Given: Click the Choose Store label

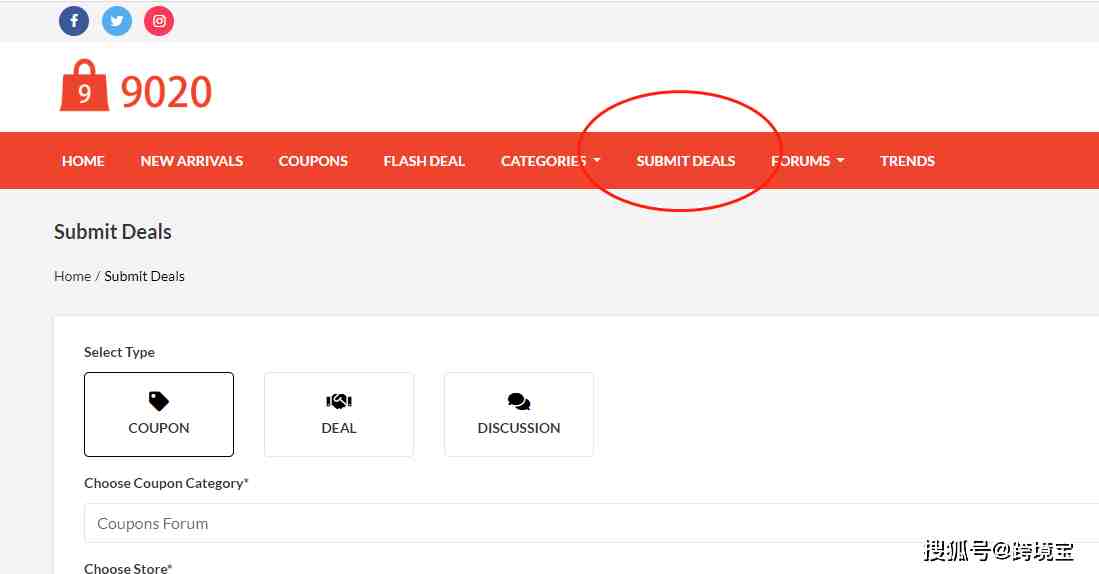Looking at the screenshot, I should pos(128,568).
